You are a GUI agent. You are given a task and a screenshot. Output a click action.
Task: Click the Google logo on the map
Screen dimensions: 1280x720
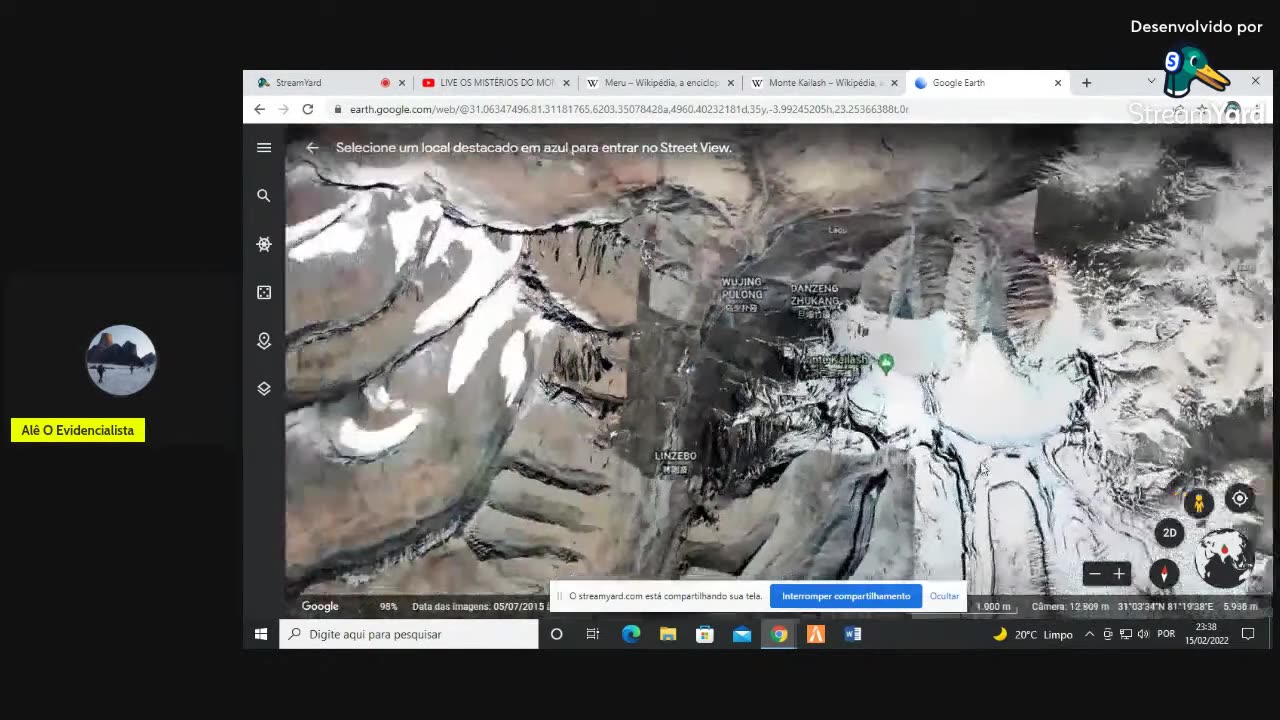point(320,606)
